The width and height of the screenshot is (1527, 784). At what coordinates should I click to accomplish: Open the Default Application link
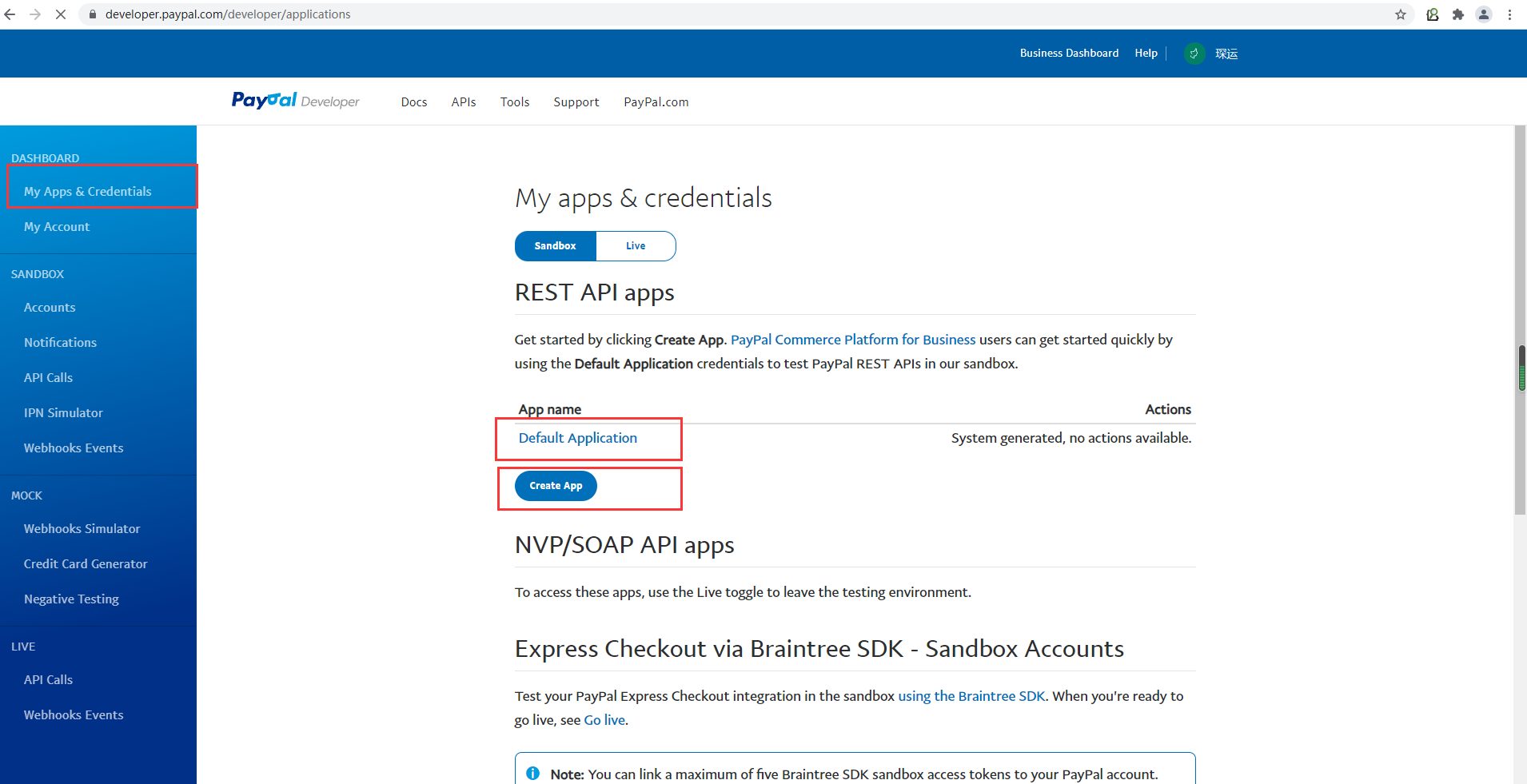tap(578, 438)
